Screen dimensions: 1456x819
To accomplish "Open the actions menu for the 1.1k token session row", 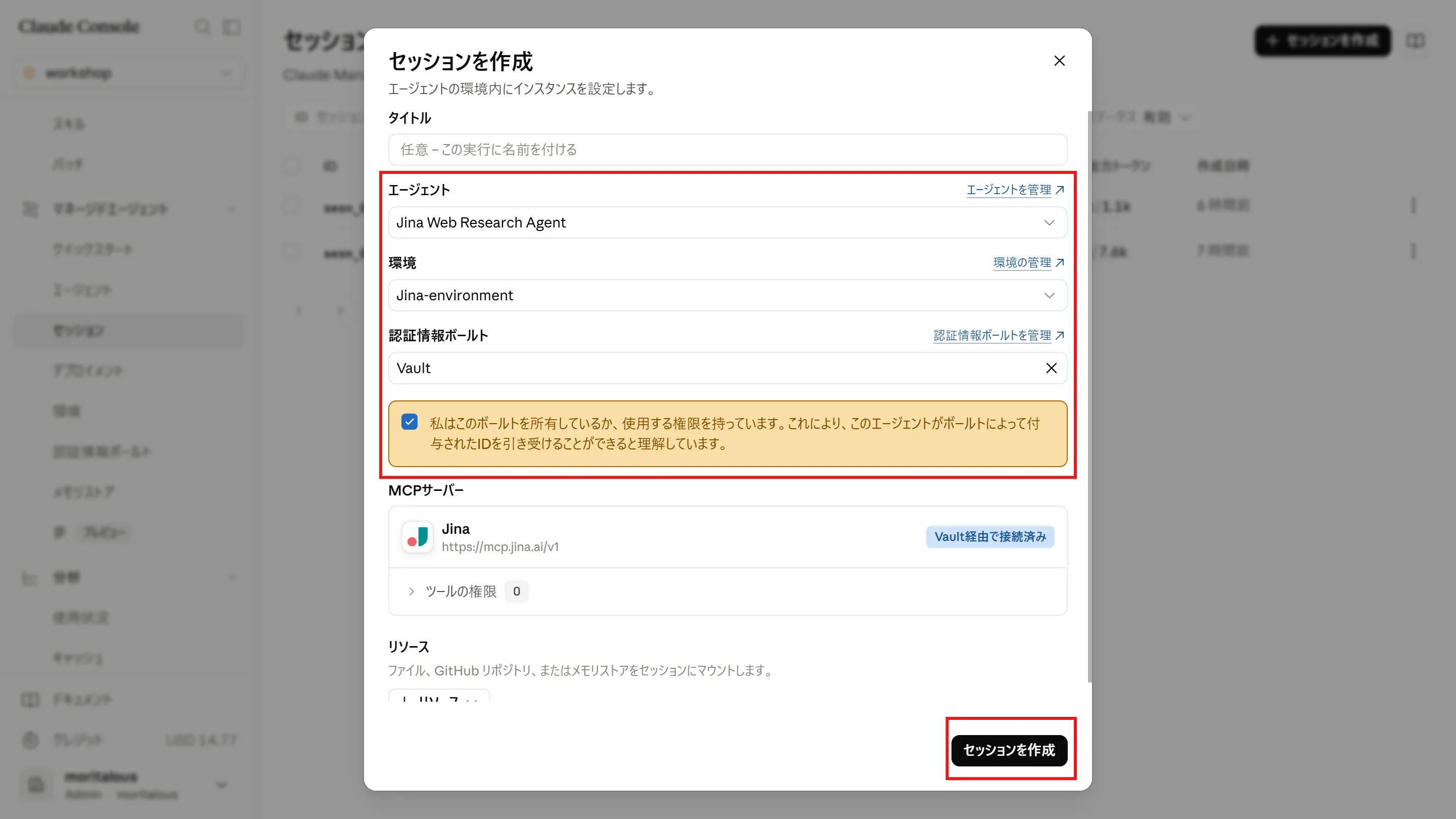I will [x=1413, y=206].
